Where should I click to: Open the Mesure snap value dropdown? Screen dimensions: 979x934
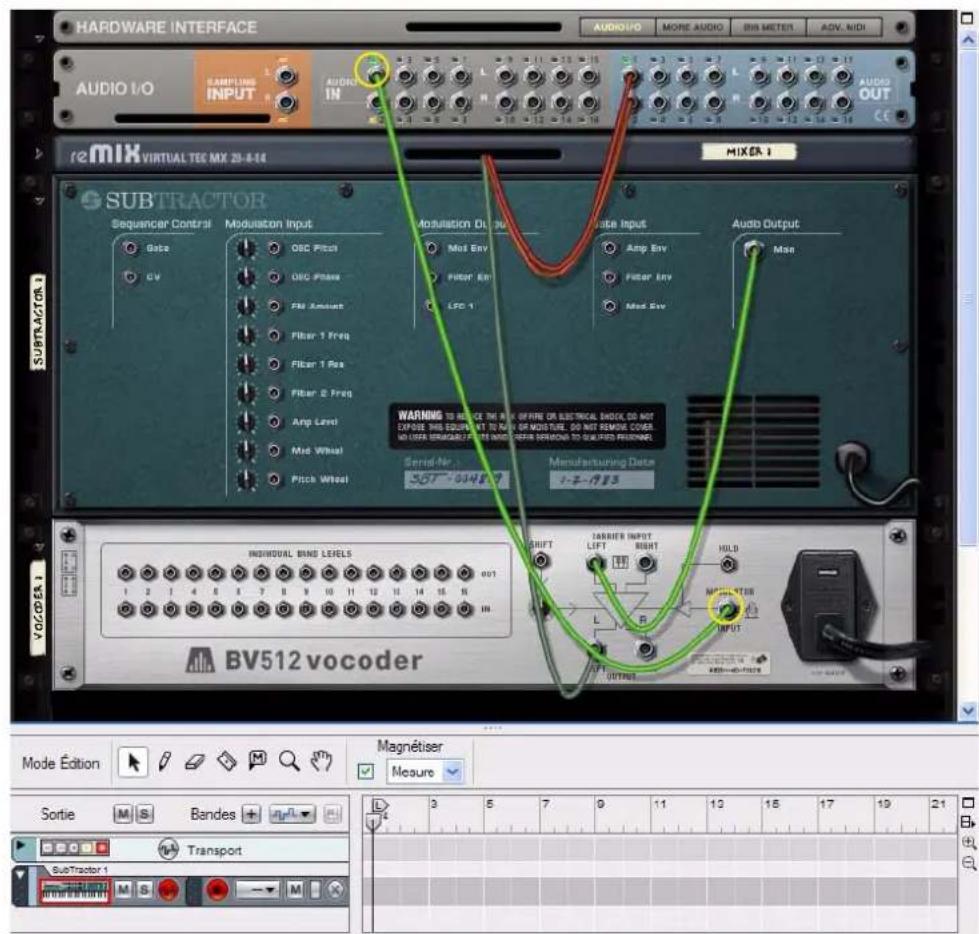tap(452, 772)
